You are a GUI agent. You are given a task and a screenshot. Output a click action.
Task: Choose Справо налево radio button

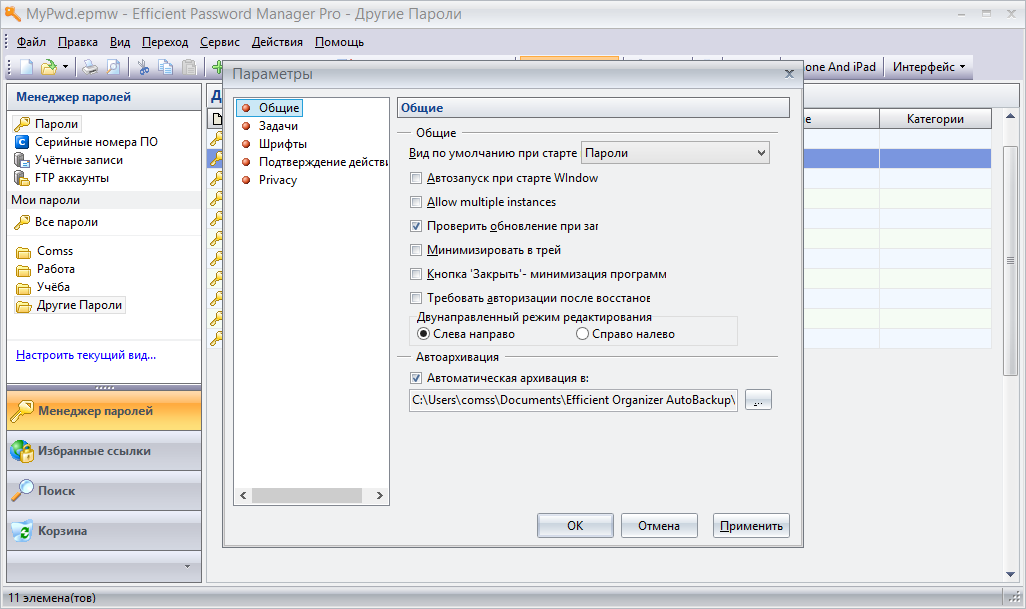pos(582,334)
